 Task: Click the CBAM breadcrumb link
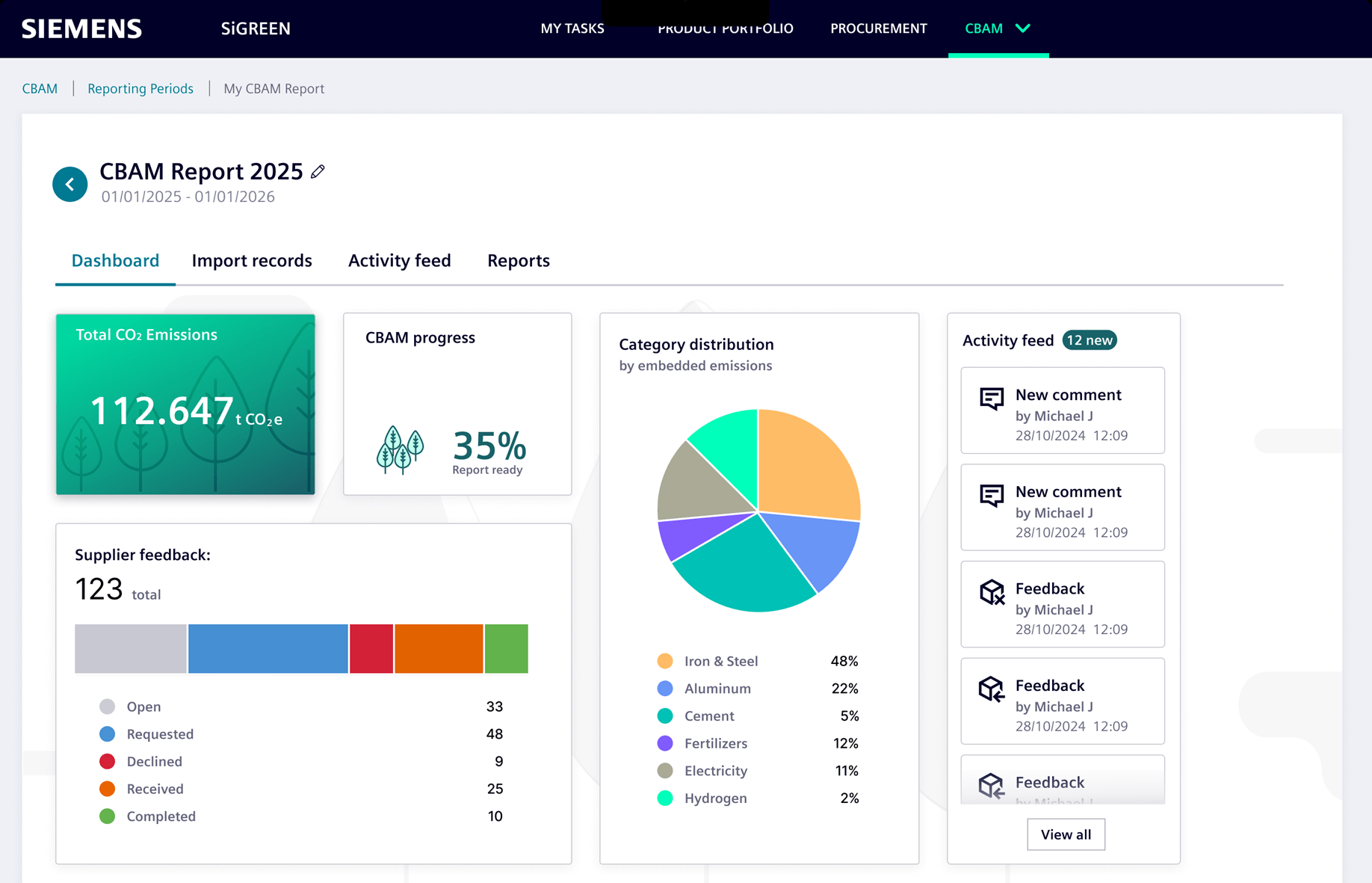click(x=40, y=89)
